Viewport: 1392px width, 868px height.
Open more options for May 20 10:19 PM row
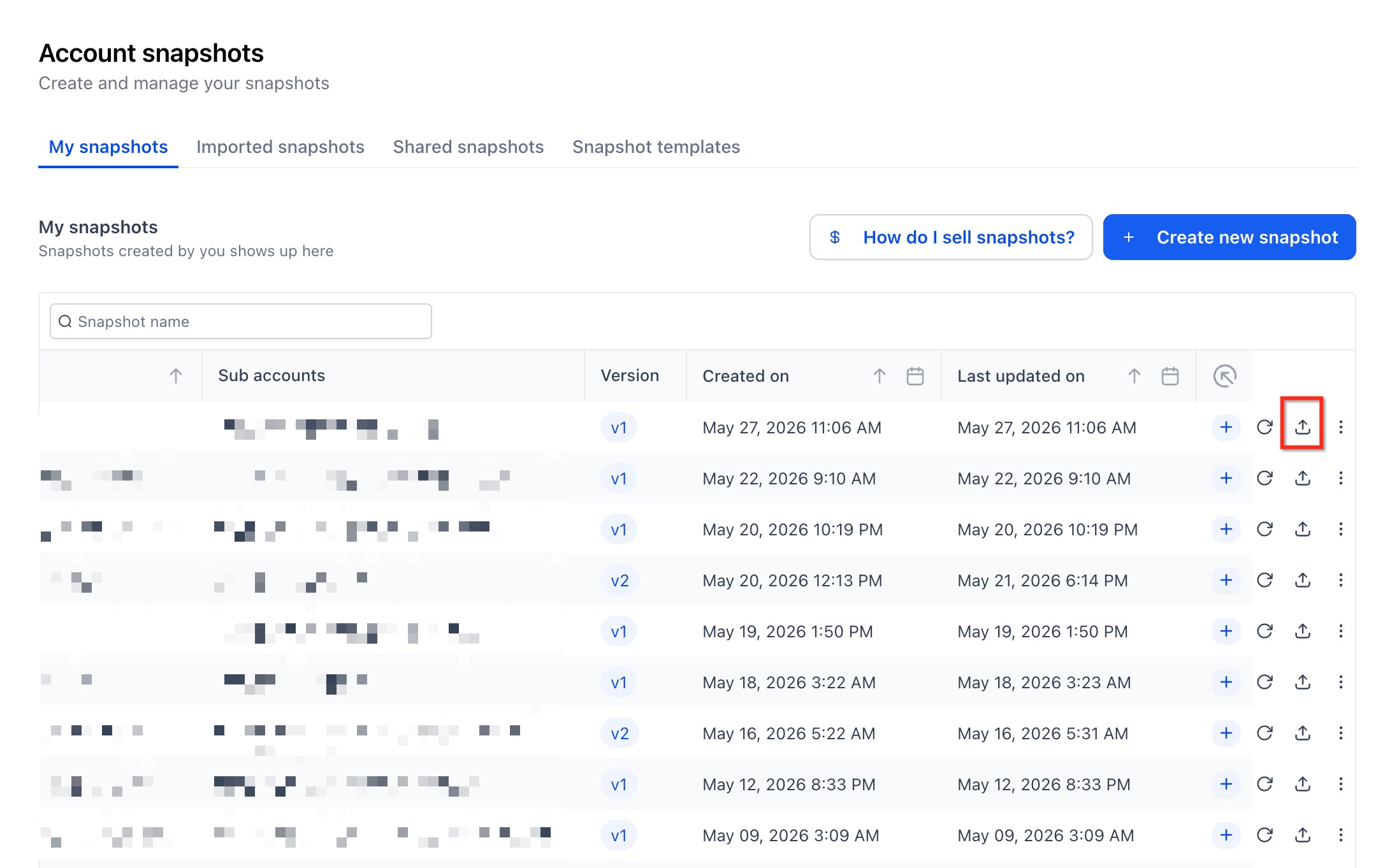click(1341, 529)
